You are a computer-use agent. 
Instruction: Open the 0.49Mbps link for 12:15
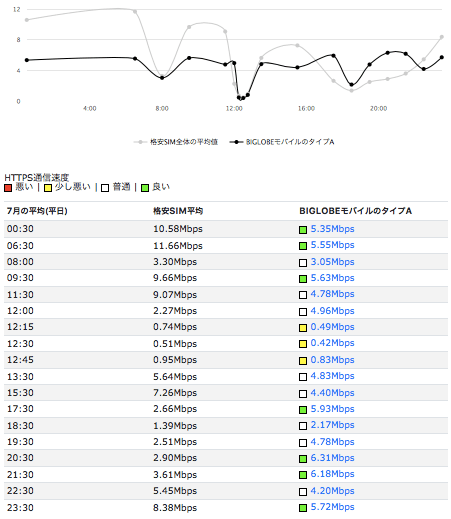tap(332, 327)
